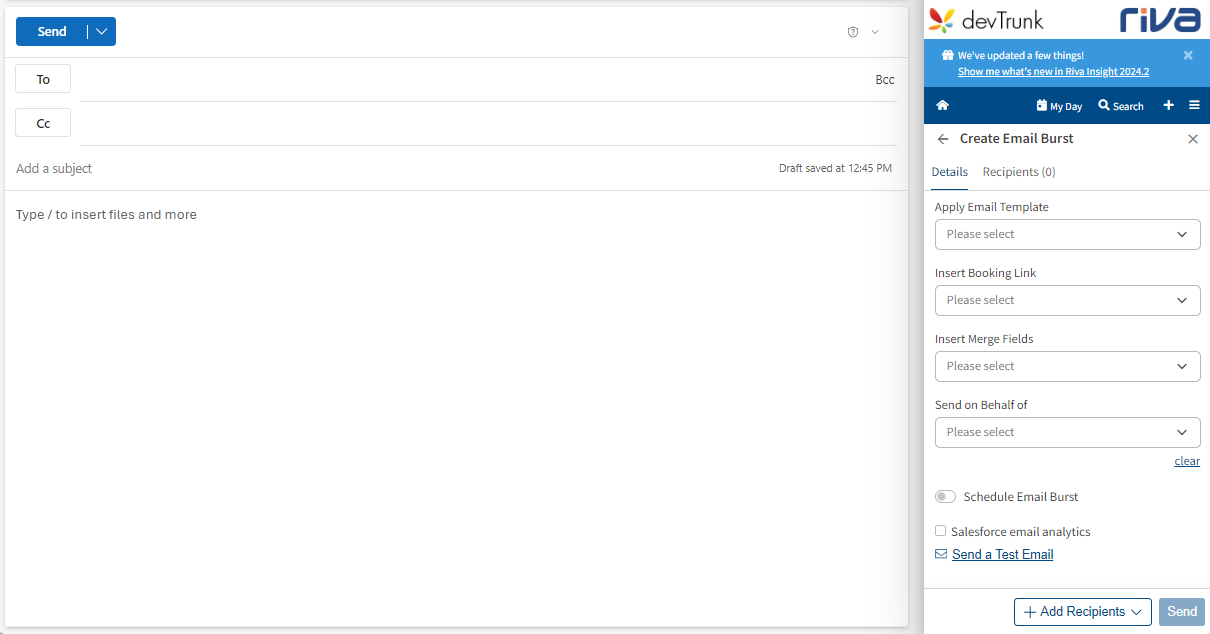Close the Create Email Burst panel
The height and width of the screenshot is (634, 1210).
(x=1192, y=139)
